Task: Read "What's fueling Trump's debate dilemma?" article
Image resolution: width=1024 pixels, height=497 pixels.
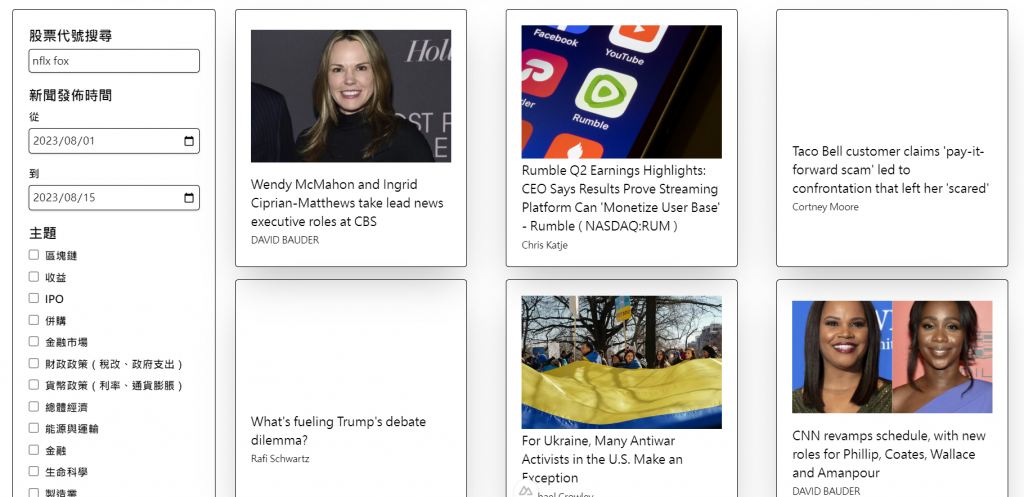Action: pos(338,431)
